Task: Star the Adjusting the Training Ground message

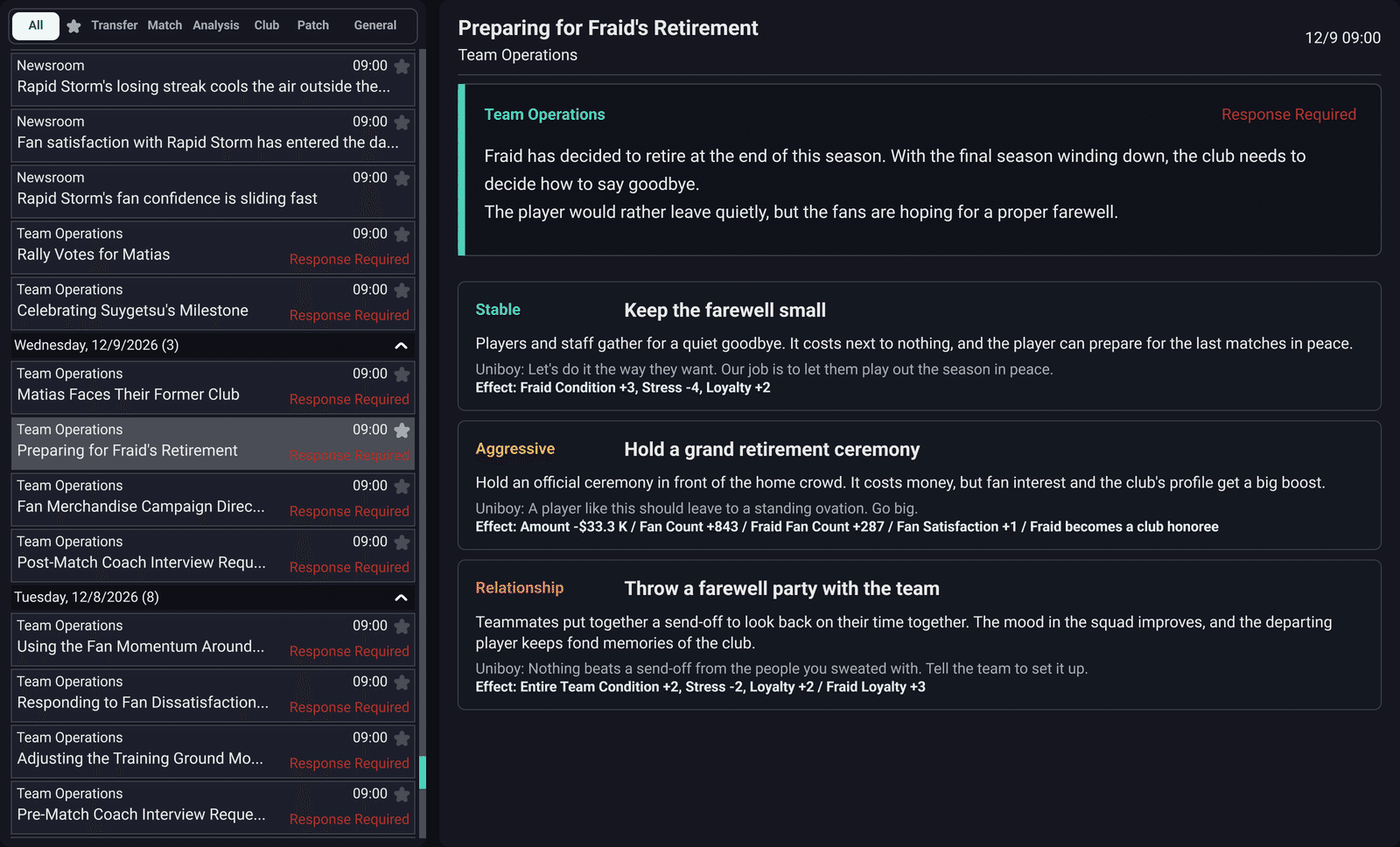Action: 402,738
